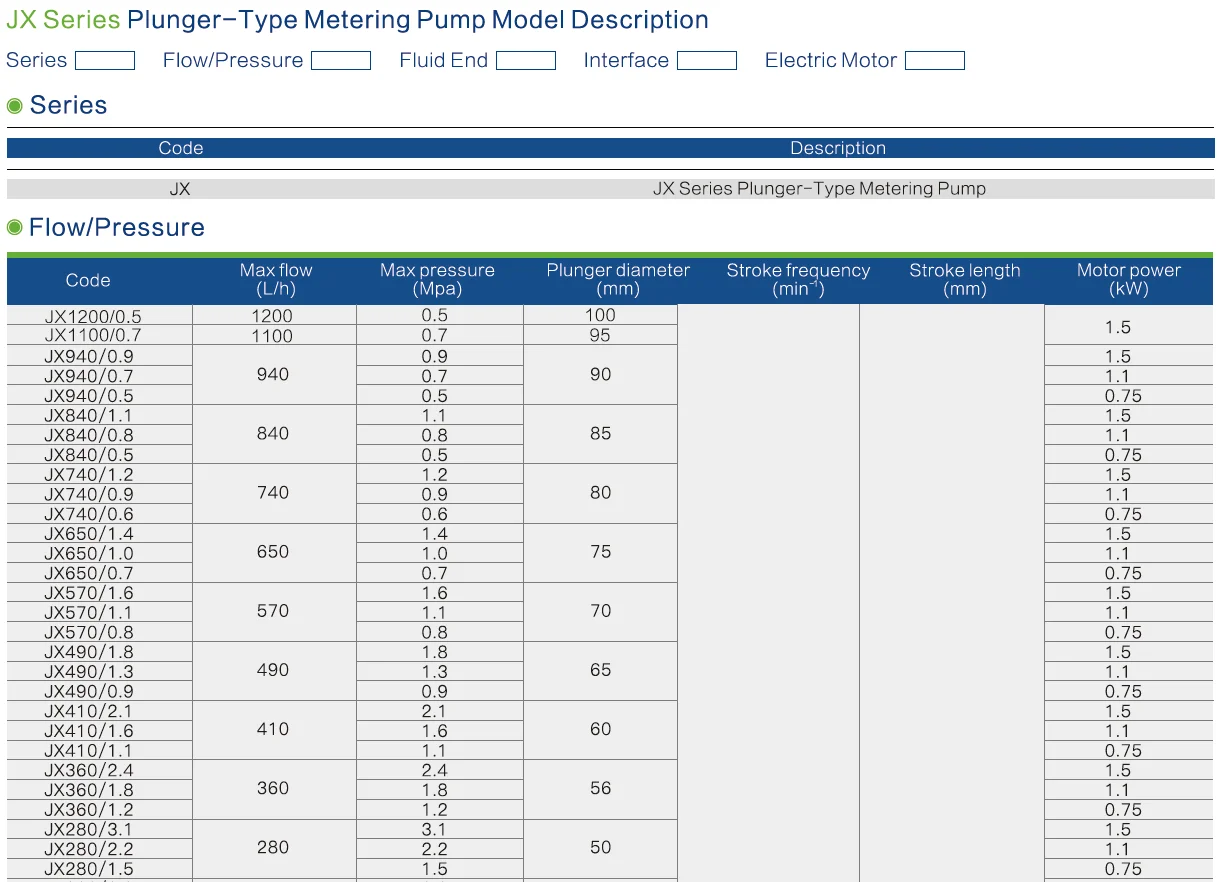Select the 2.4 max pressure value
Viewport: 1222px width, 882px height.
pyautogui.click(x=435, y=770)
